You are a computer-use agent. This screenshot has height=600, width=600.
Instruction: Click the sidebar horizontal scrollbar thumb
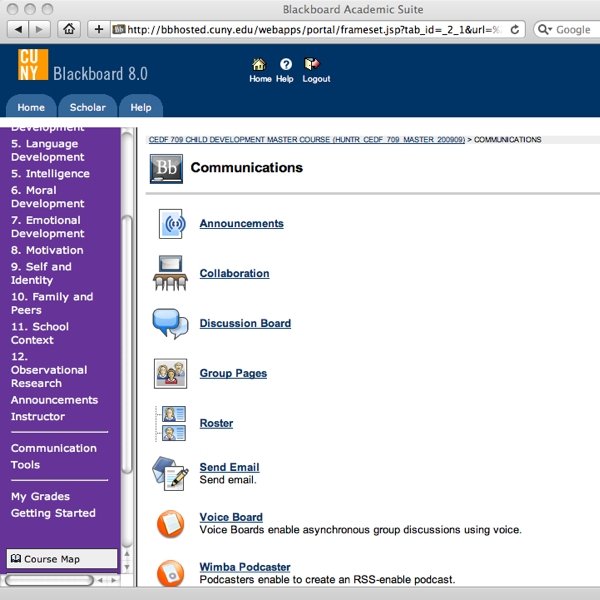49,580
